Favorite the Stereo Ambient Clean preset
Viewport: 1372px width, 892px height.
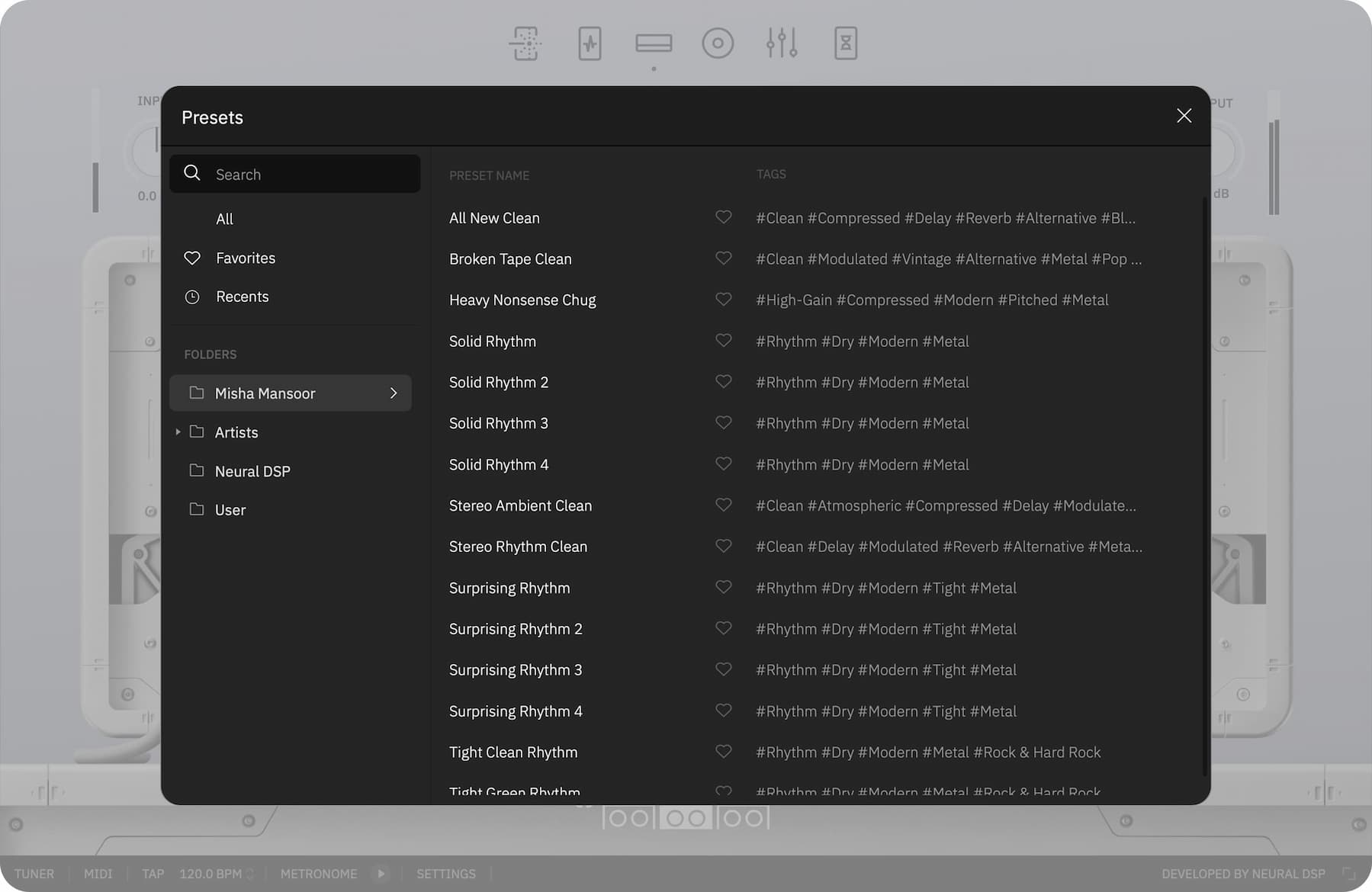pos(723,504)
